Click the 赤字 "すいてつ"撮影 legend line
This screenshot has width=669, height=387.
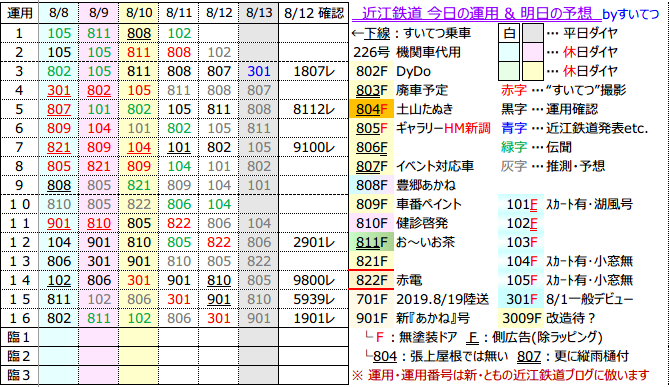click(x=564, y=90)
